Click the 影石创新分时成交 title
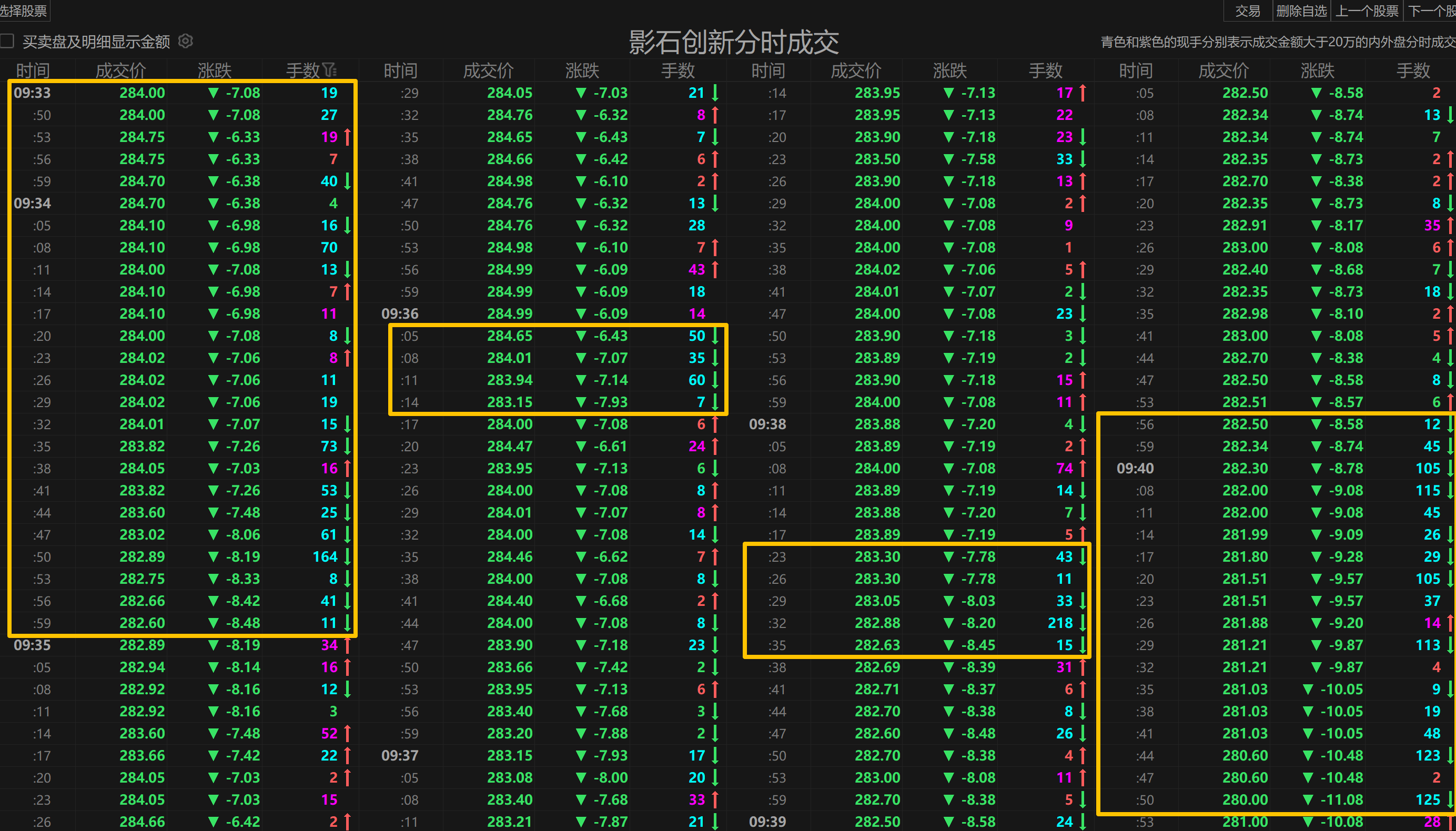1456x831 pixels. tap(733, 42)
